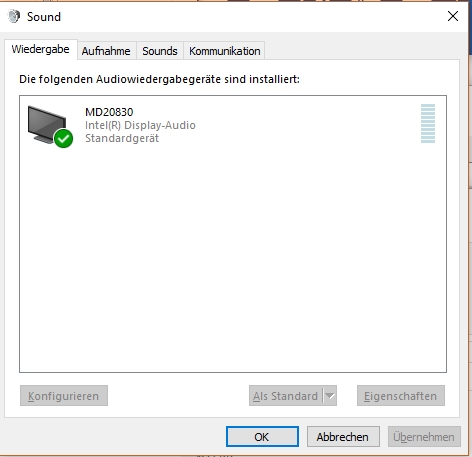Click the Intel(R) Display-Audio description line

[x=140, y=125]
